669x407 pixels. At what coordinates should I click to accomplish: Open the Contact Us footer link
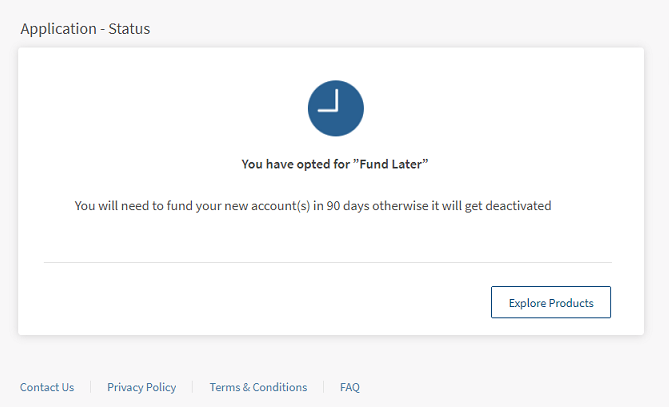tap(47, 387)
